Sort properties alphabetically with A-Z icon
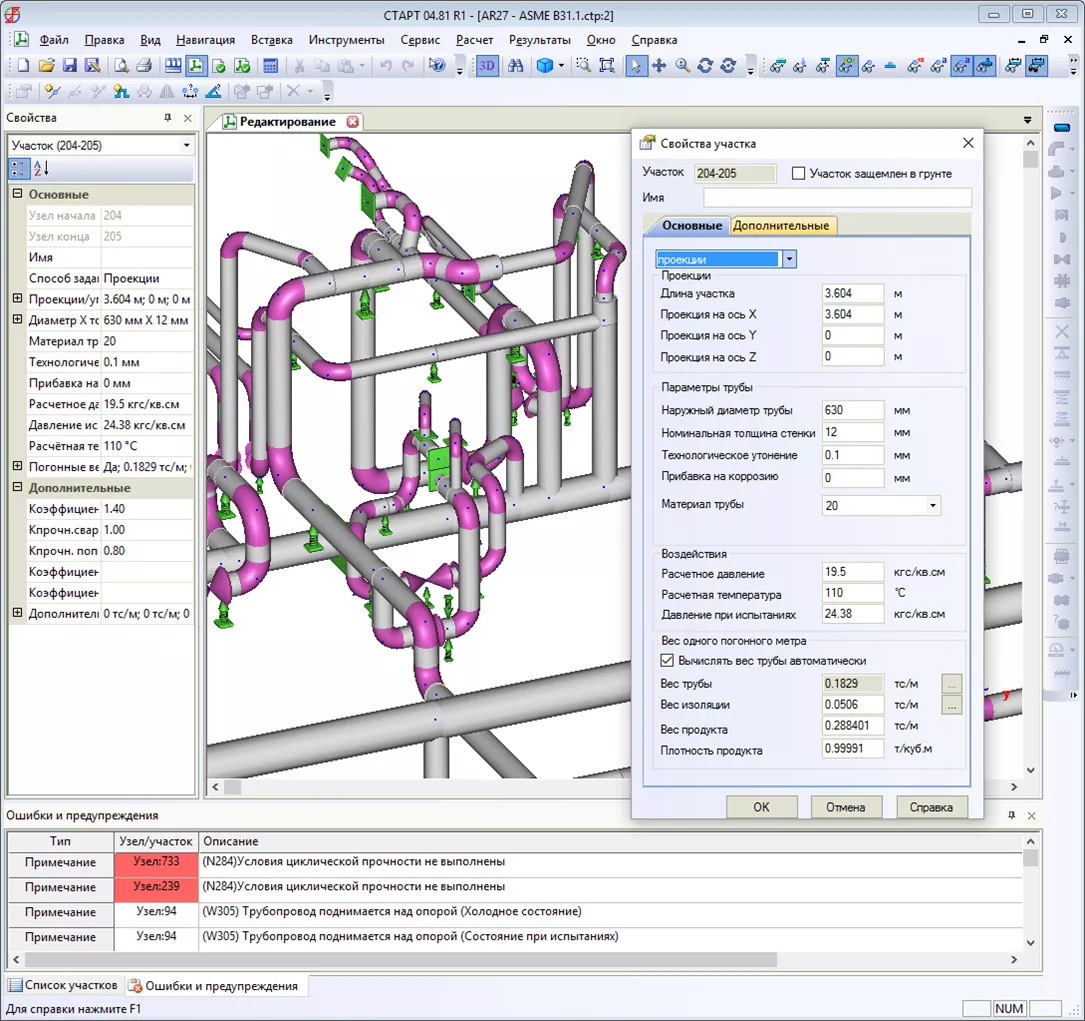The width and height of the screenshot is (1085, 1021). (42, 169)
